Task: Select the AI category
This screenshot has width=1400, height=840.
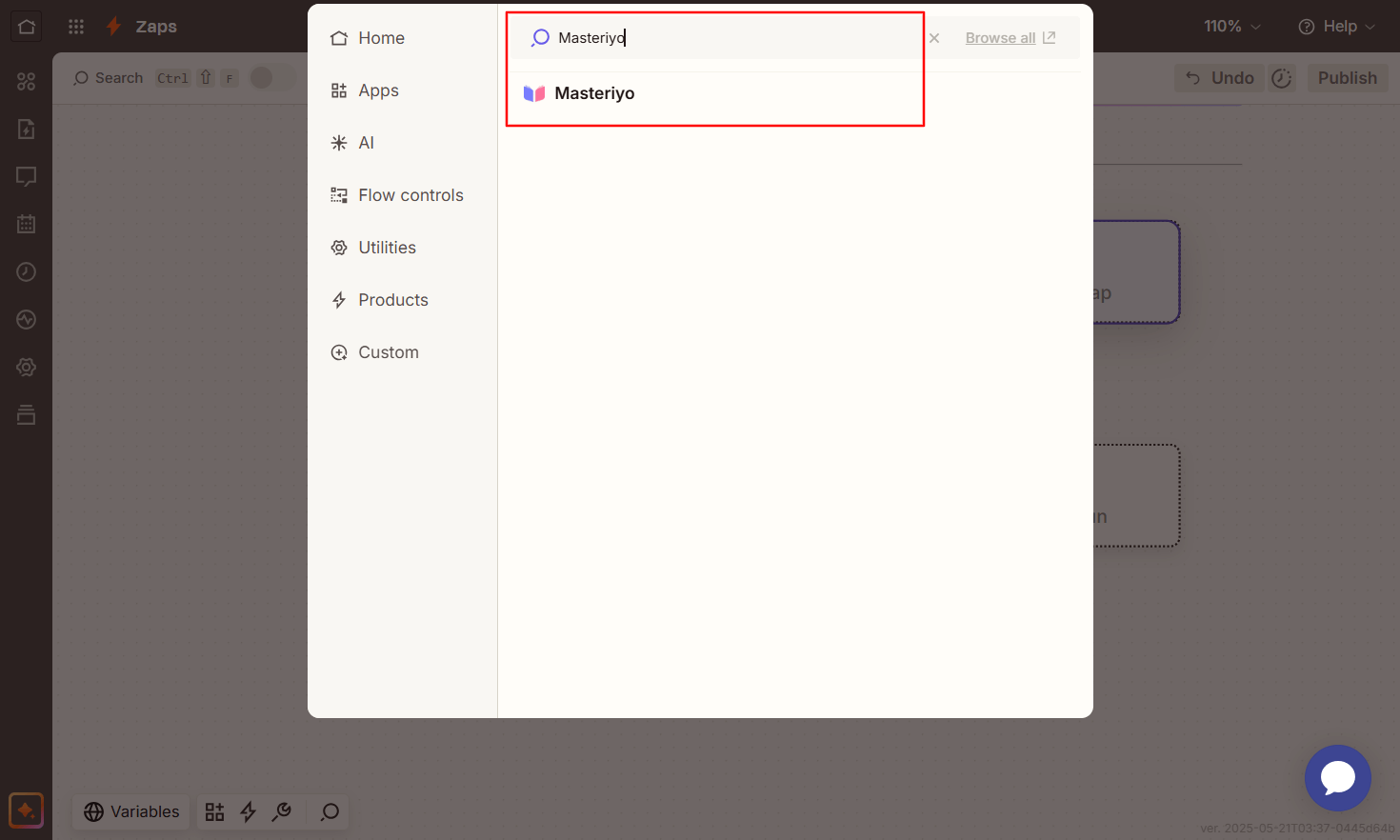Action: pos(352,143)
